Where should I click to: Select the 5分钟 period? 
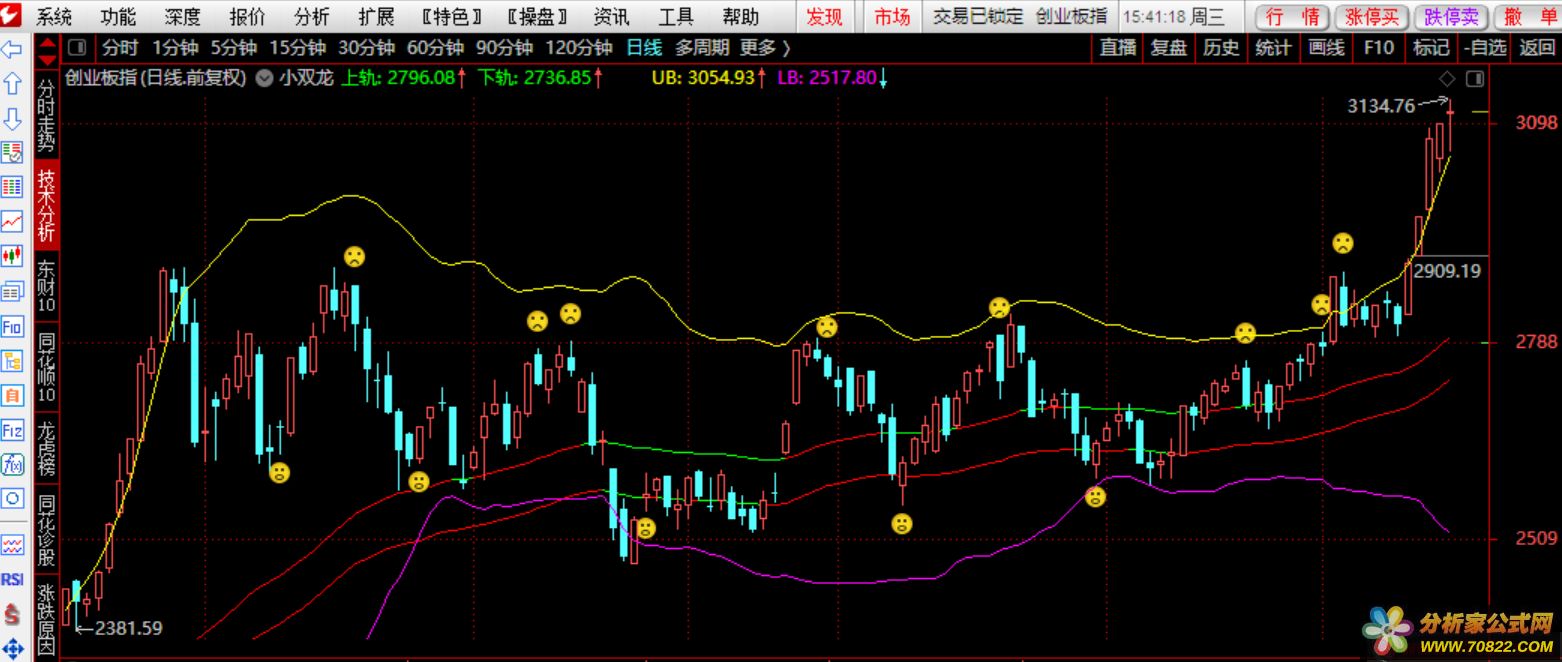(x=234, y=48)
